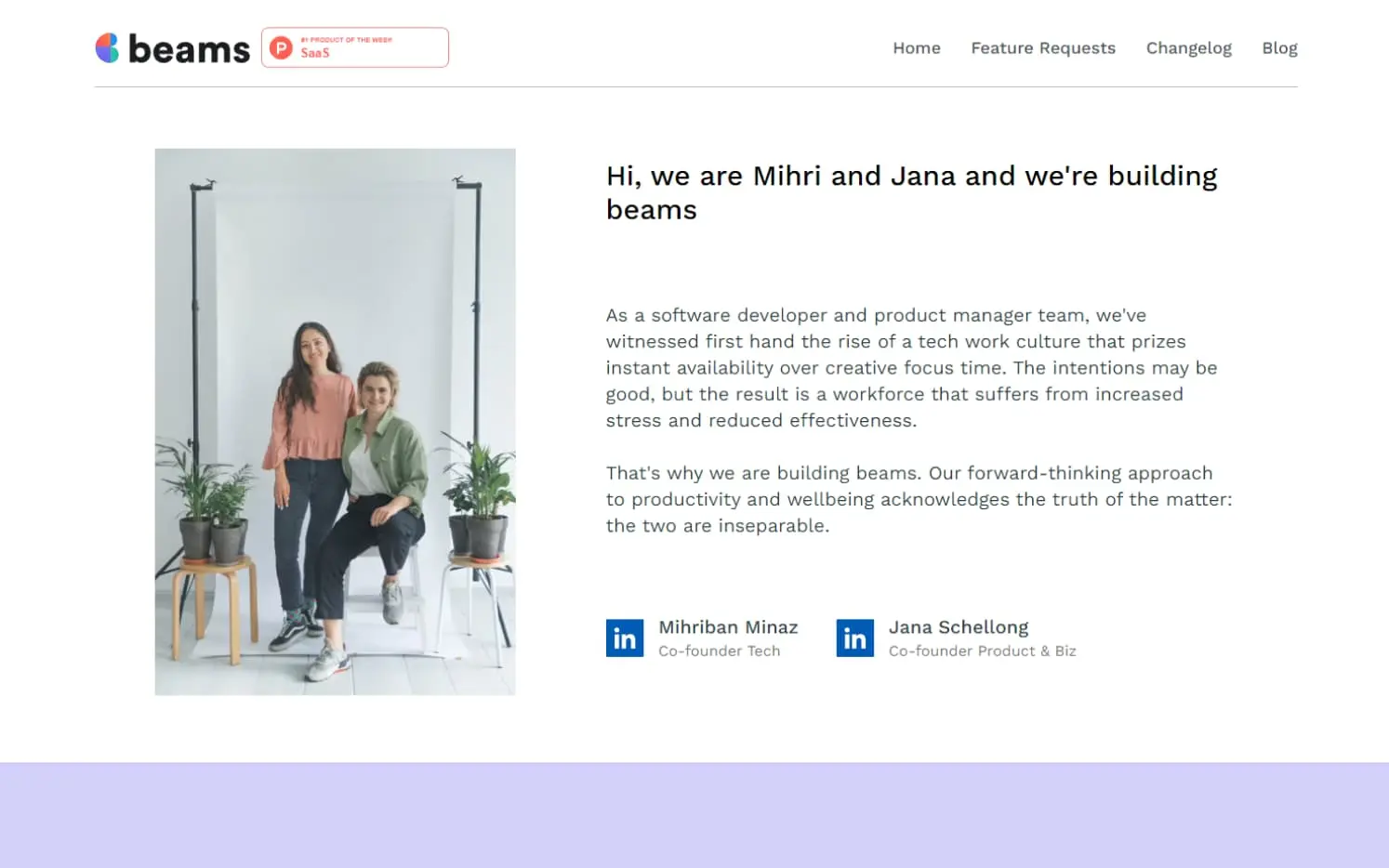
Task: Open the Blog link
Action: coord(1279,48)
